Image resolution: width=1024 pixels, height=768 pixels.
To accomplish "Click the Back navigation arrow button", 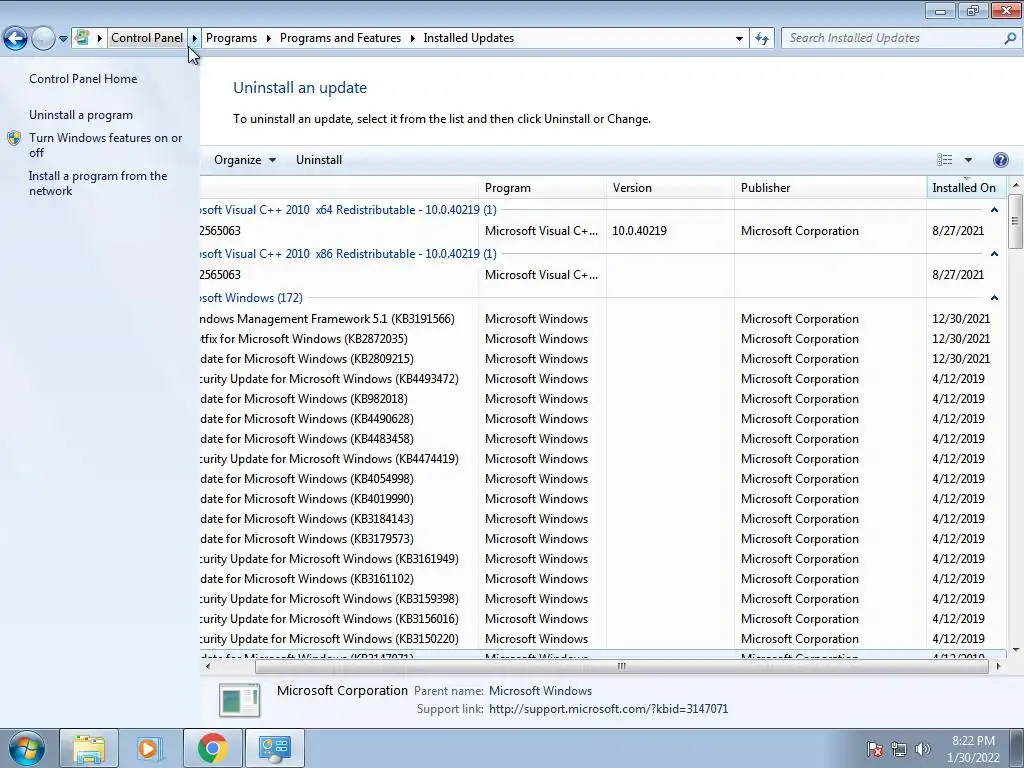I will click(16, 39).
